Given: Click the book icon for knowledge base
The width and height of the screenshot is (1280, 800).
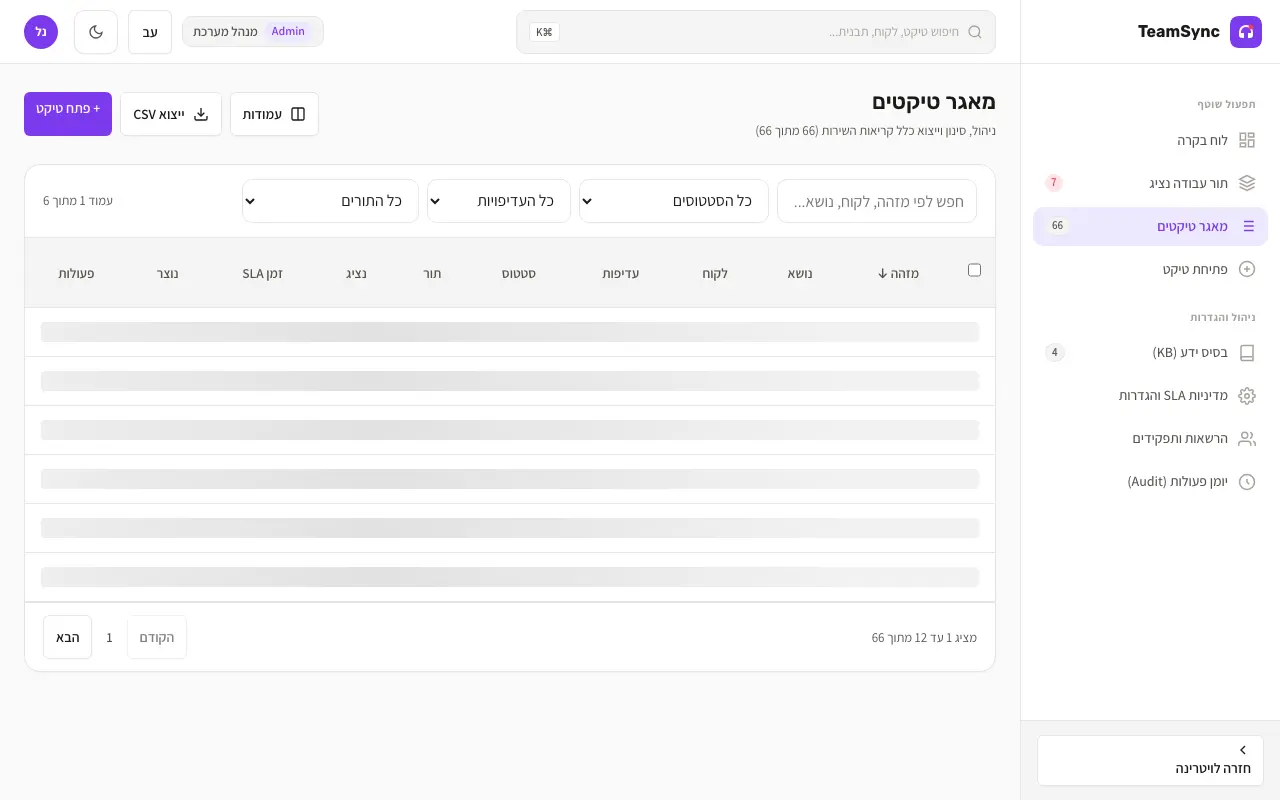Looking at the screenshot, I should 1247,353.
